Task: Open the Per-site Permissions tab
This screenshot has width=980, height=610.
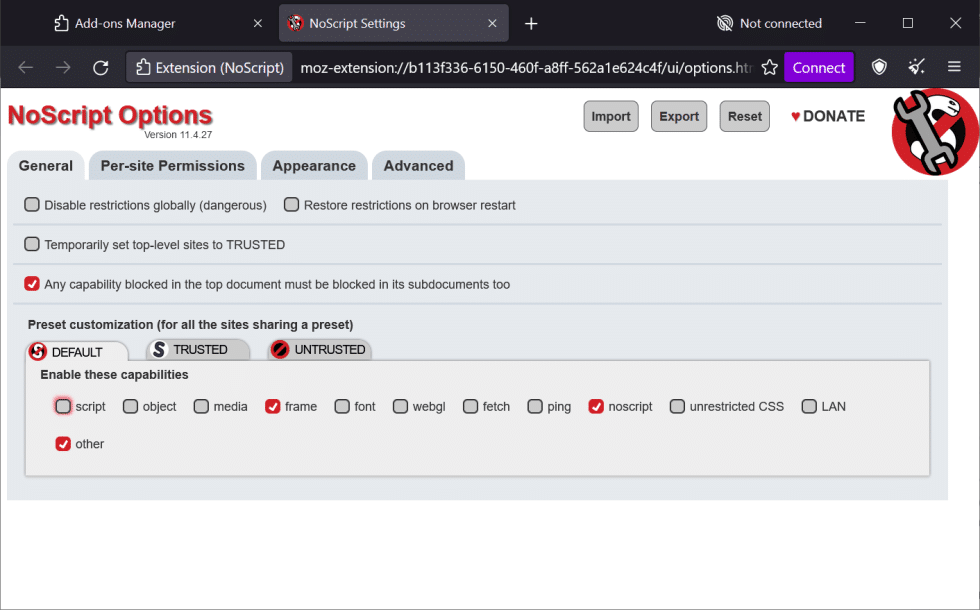Action: pos(172,166)
